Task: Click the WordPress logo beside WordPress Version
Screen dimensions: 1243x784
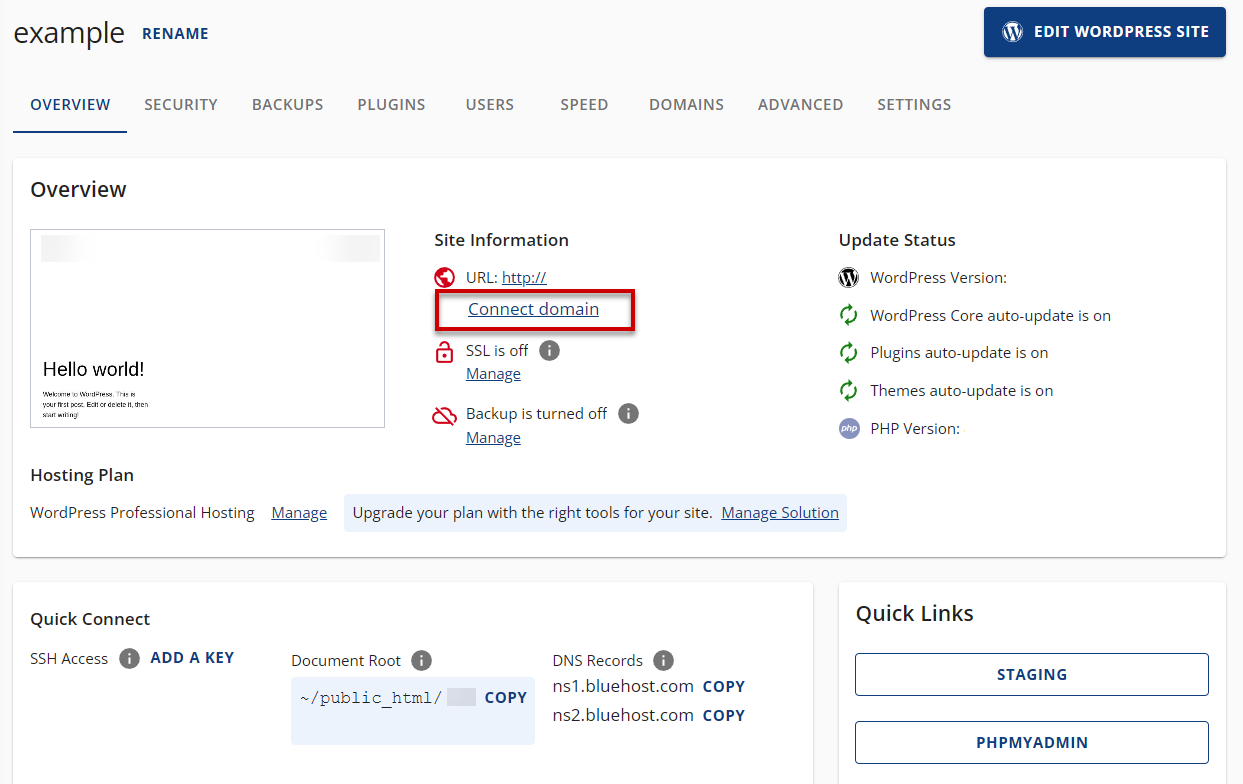Action: click(x=849, y=278)
